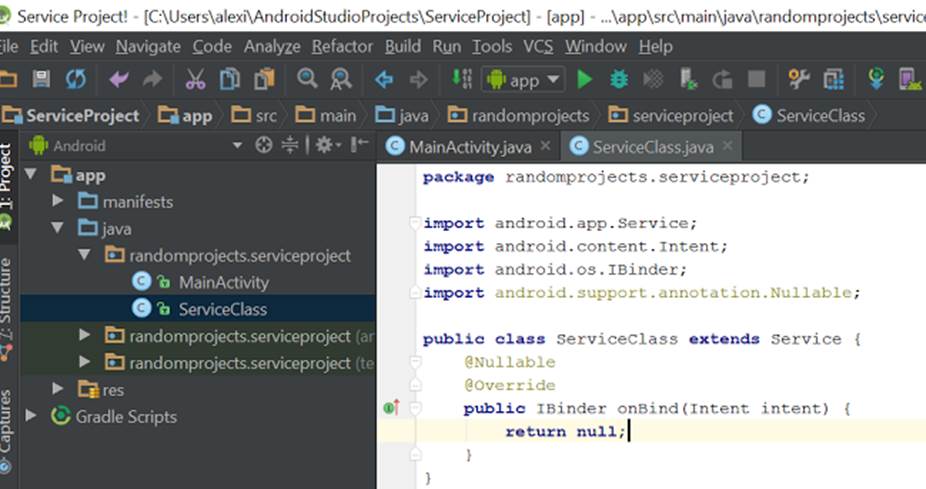Click the Debug app bug icon

[619, 79]
